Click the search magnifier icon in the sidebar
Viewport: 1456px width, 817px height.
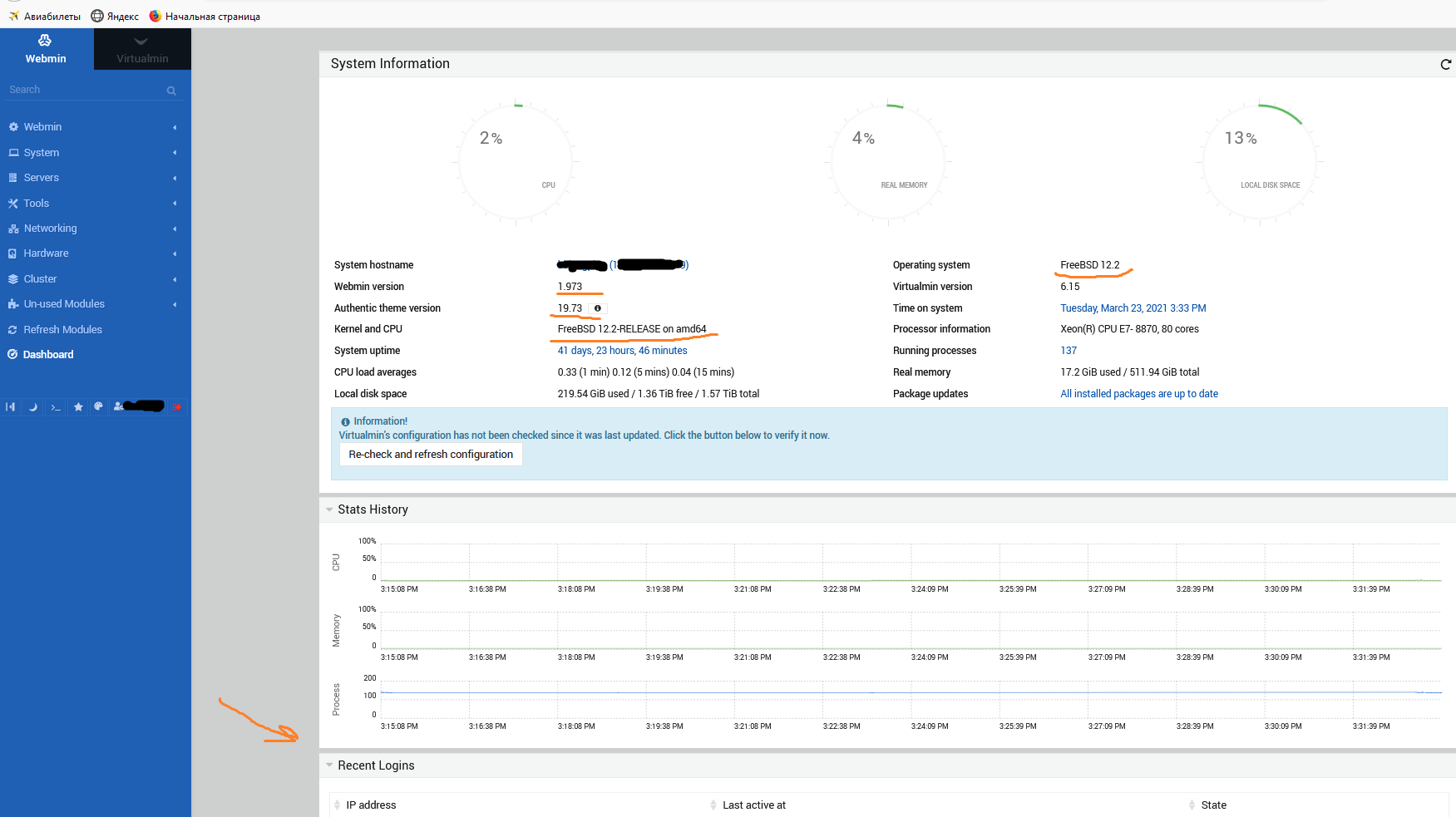click(171, 91)
